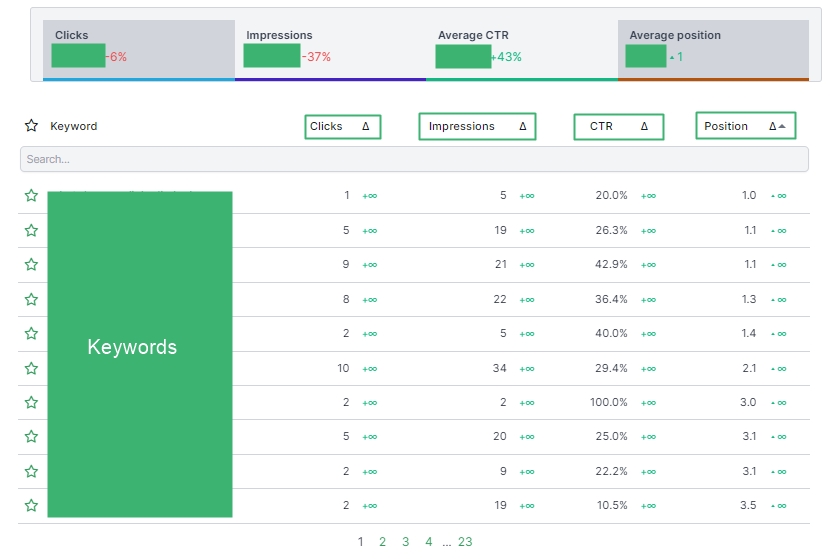Click the position value 2.1

[x=749, y=368]
